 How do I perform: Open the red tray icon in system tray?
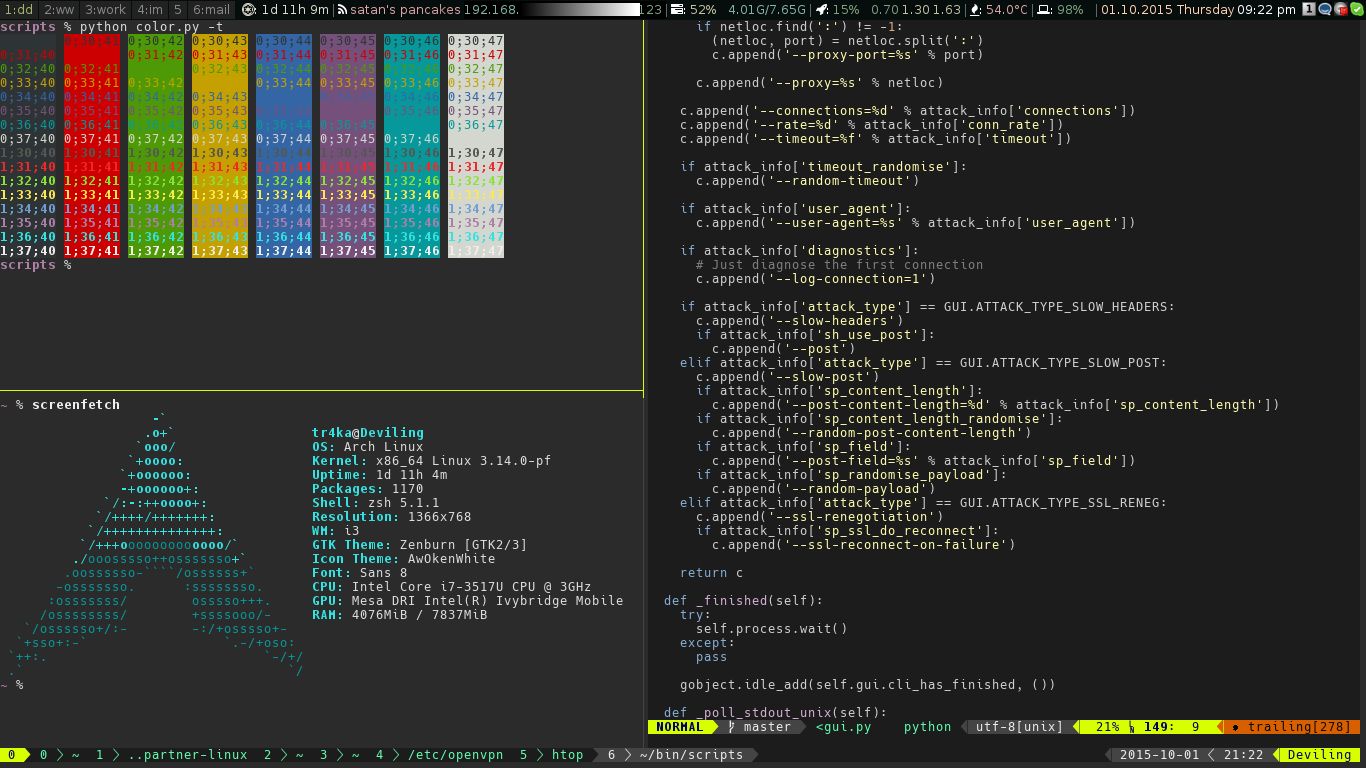pyautogui.click(x=1340, y=9)
